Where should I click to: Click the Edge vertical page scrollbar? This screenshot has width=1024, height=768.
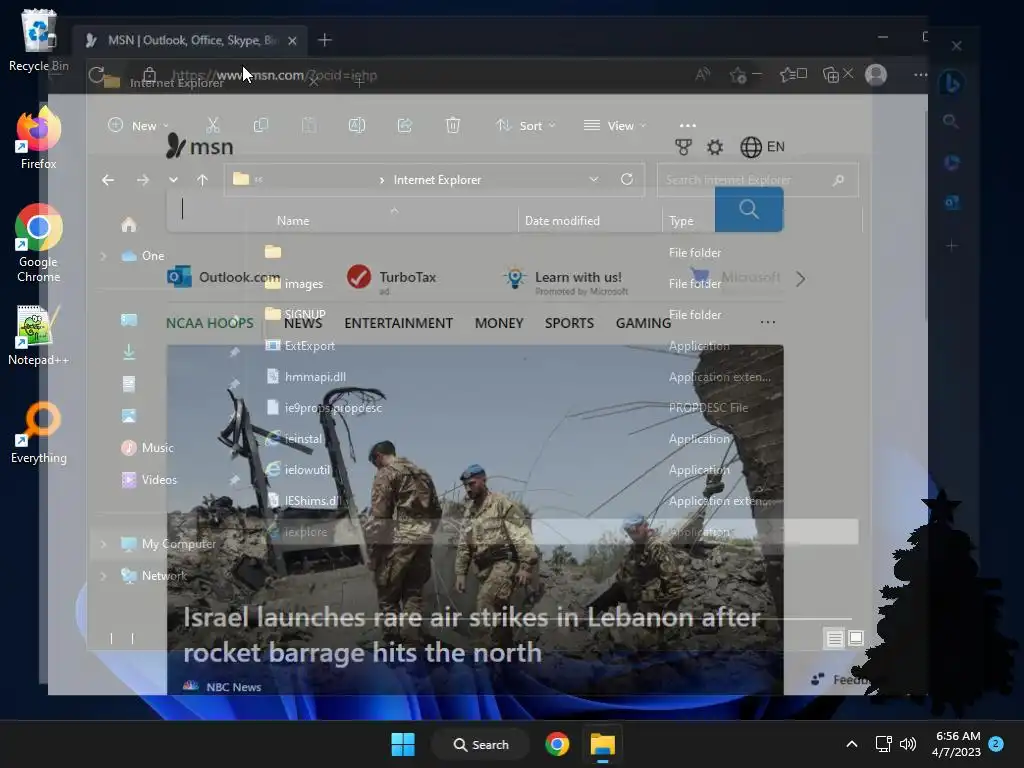[x=927, y=216]
